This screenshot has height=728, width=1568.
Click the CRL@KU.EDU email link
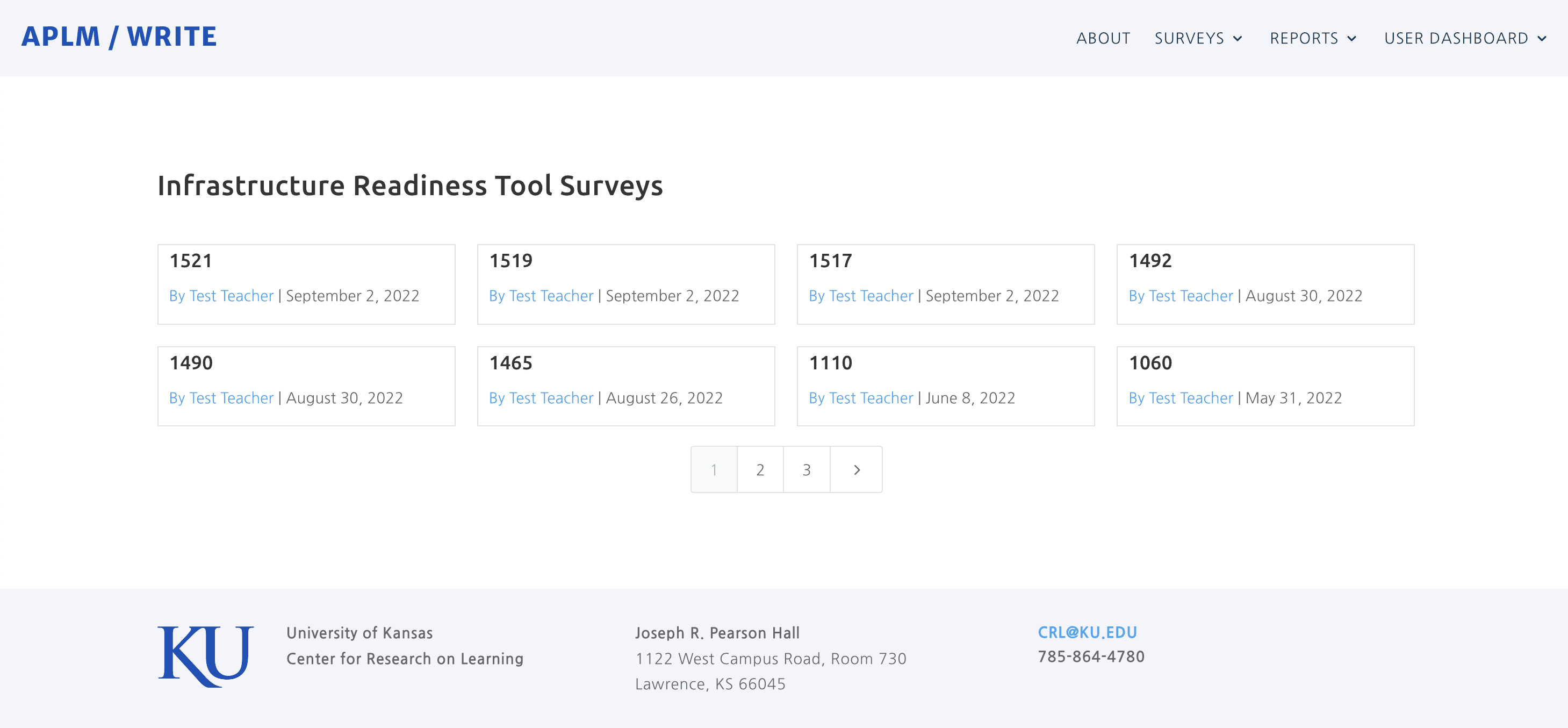[1087, 632]
